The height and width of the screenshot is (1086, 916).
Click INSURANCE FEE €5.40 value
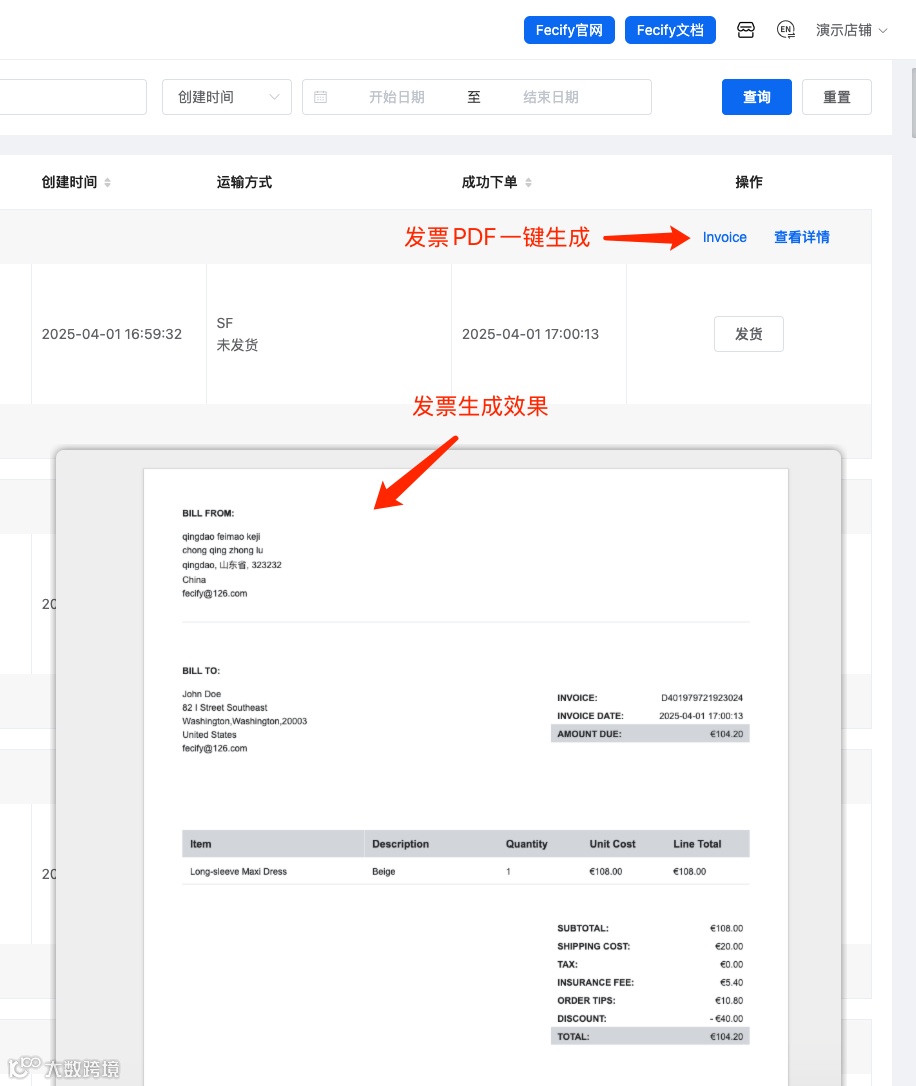click(x=731, y=982)
